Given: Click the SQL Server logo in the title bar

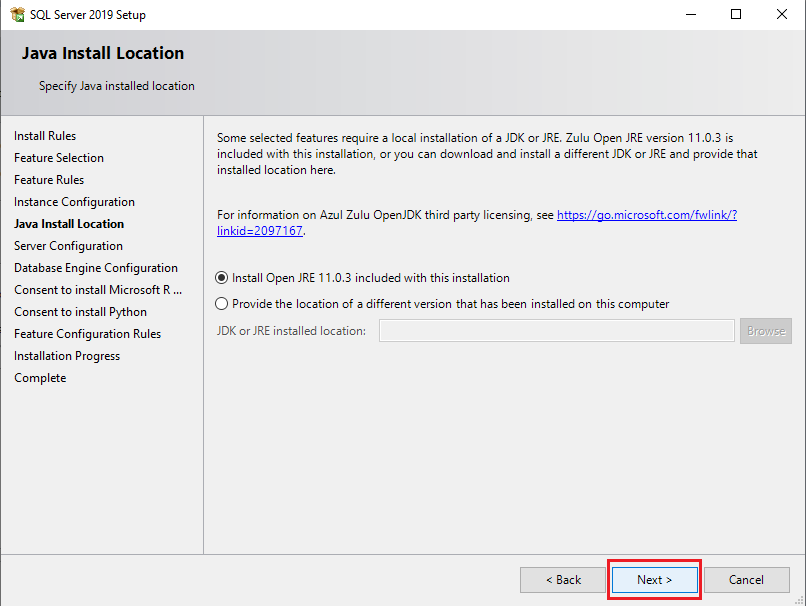Looking at the screenshot, I should 18,14.
